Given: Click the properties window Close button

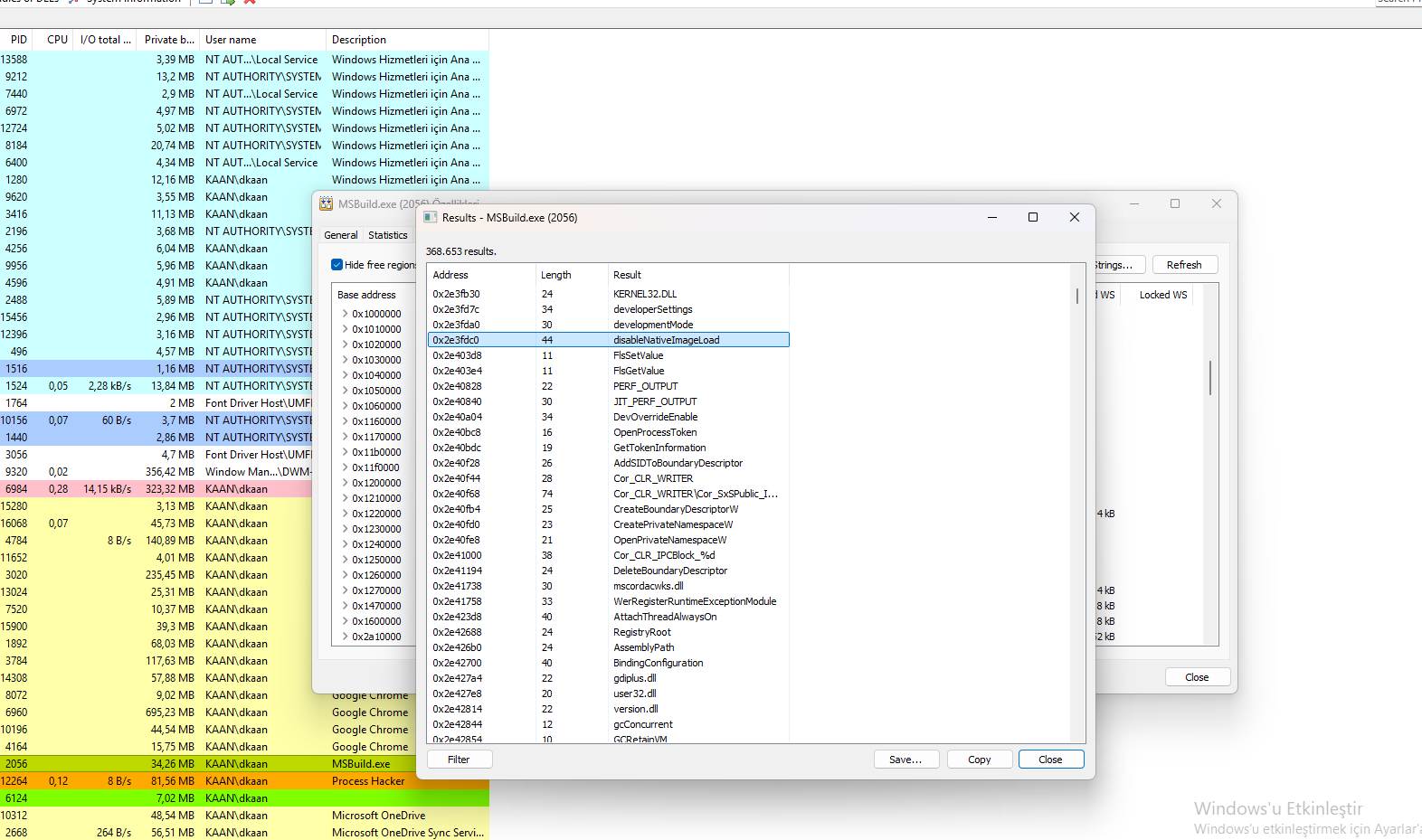Looking at the screenshot, I should point(1198,677).
